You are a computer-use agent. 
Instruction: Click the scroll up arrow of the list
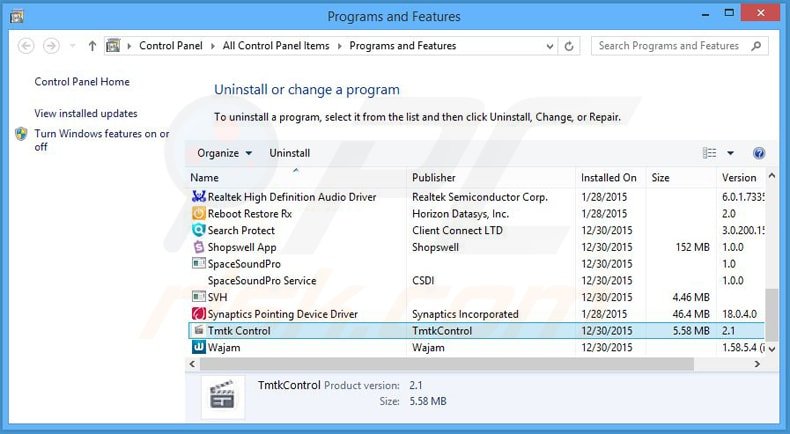(x=771, y=176)
